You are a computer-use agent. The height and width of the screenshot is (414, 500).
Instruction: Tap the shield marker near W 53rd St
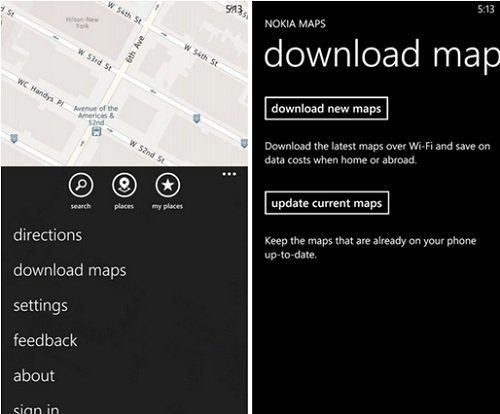(x=197, y=118)
